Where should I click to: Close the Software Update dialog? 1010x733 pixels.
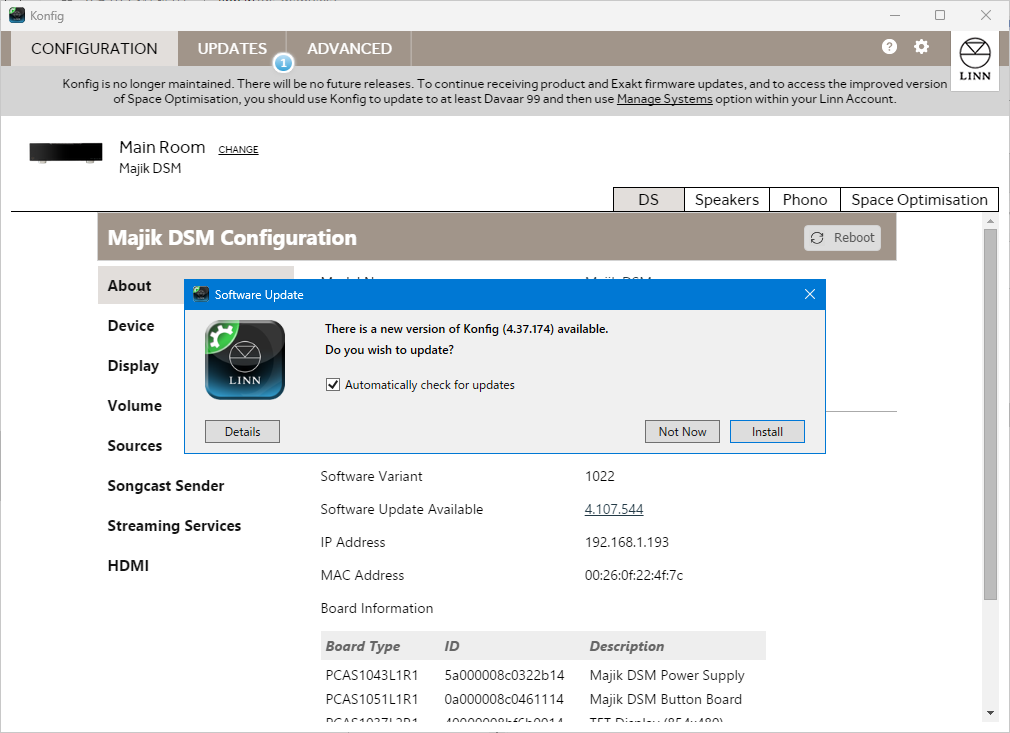pos(810,294)
